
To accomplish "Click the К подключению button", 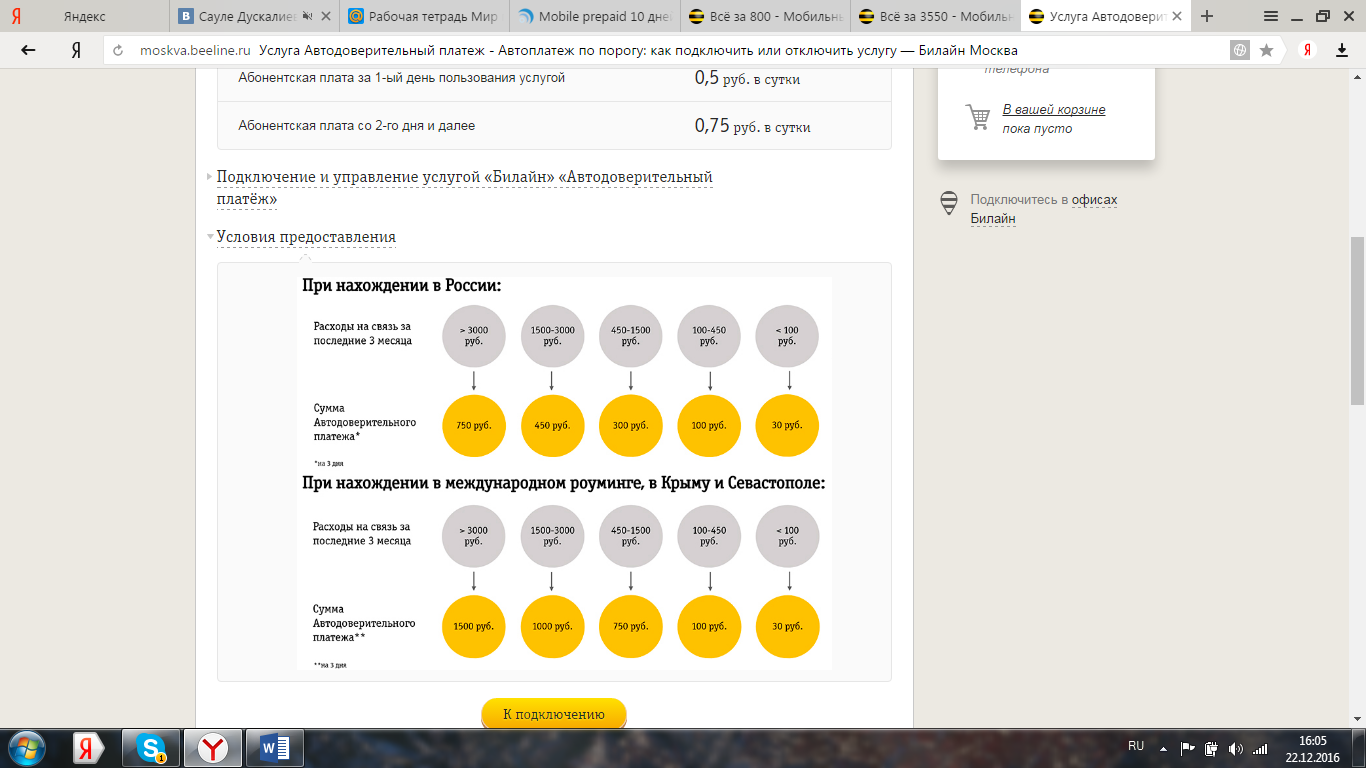I will (x=554, y=714).
